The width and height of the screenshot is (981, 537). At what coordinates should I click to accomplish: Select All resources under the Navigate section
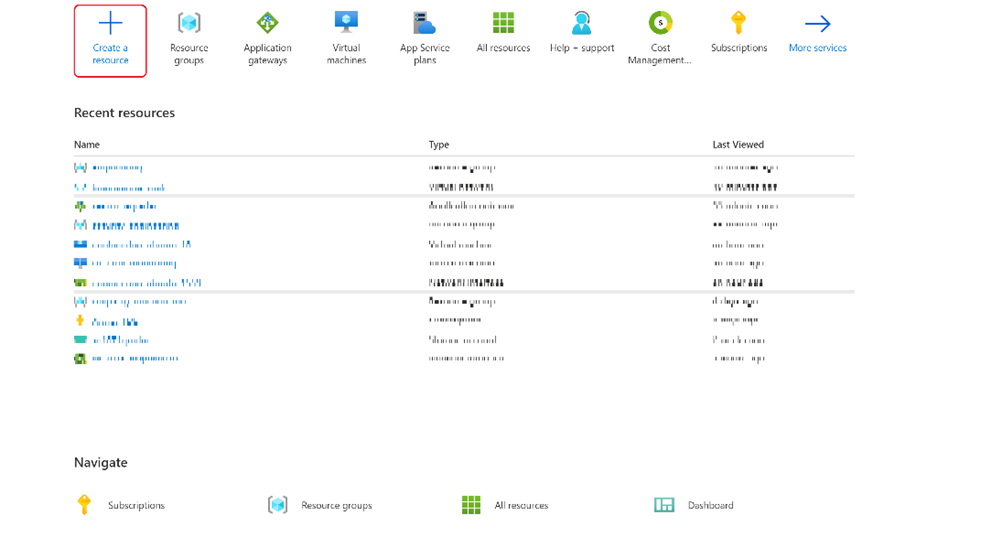[x=521, y=506]
